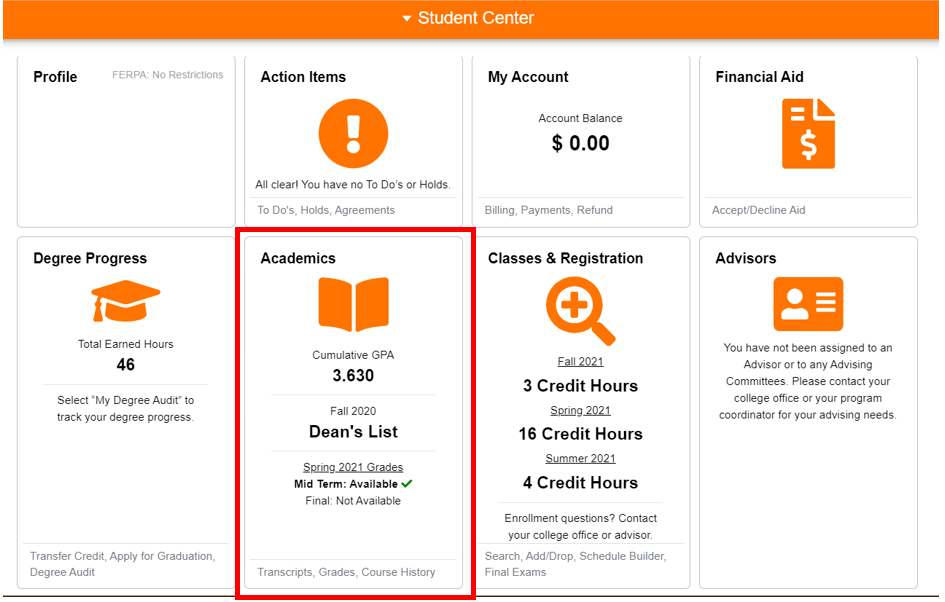Collapse the Student Center header arrow
Image resolution: width=945 pixels, height=602 pixels.
[406, 19]
